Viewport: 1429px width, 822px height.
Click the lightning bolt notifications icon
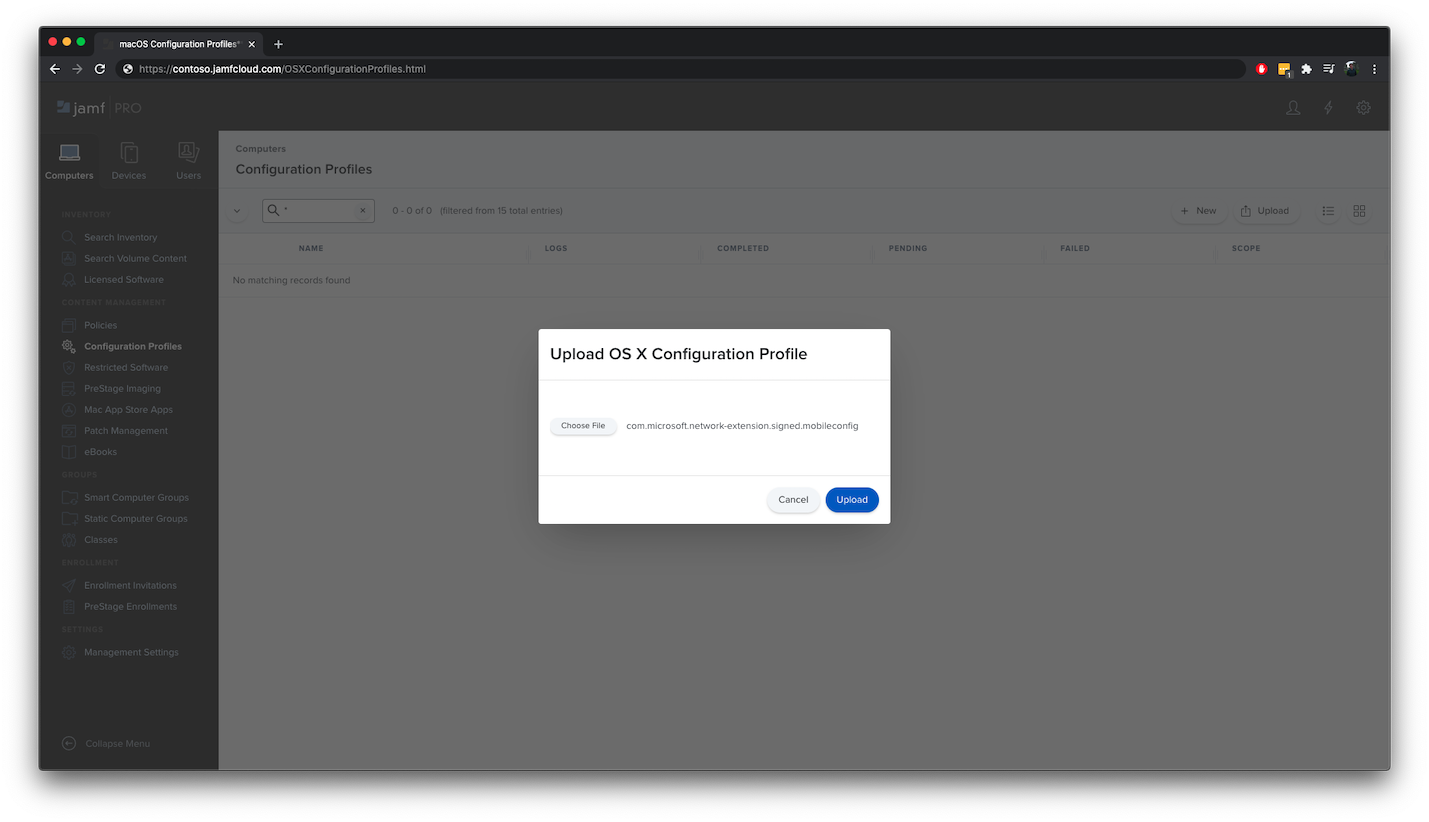tap(1328, 108)
